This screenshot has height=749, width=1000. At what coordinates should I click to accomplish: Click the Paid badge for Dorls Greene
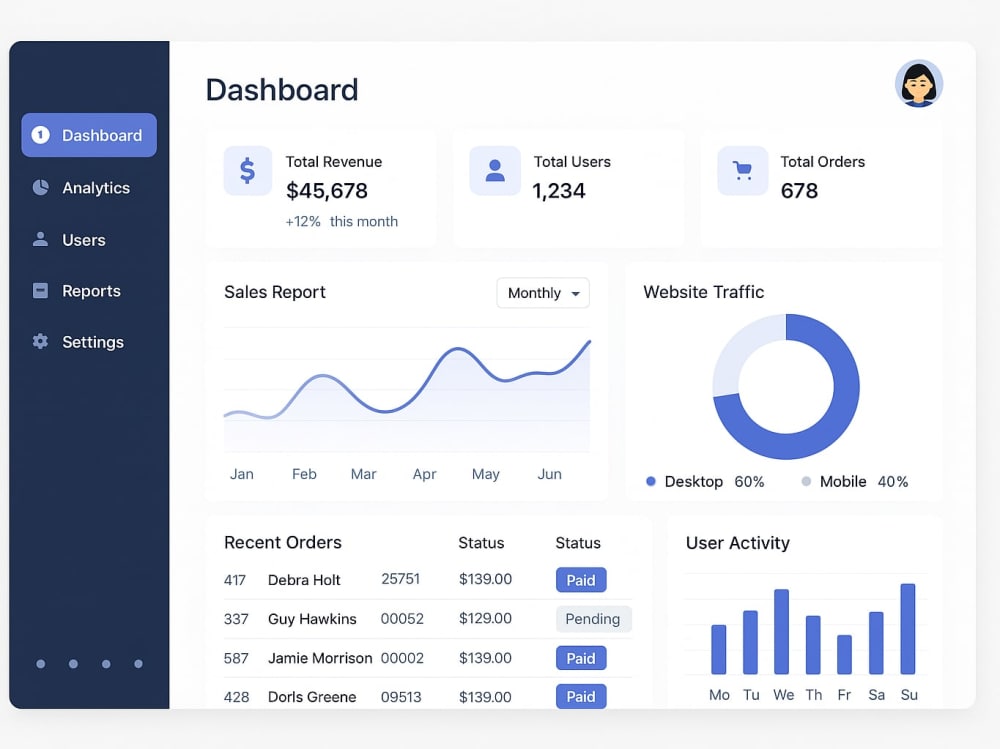[x=581, y=696]
